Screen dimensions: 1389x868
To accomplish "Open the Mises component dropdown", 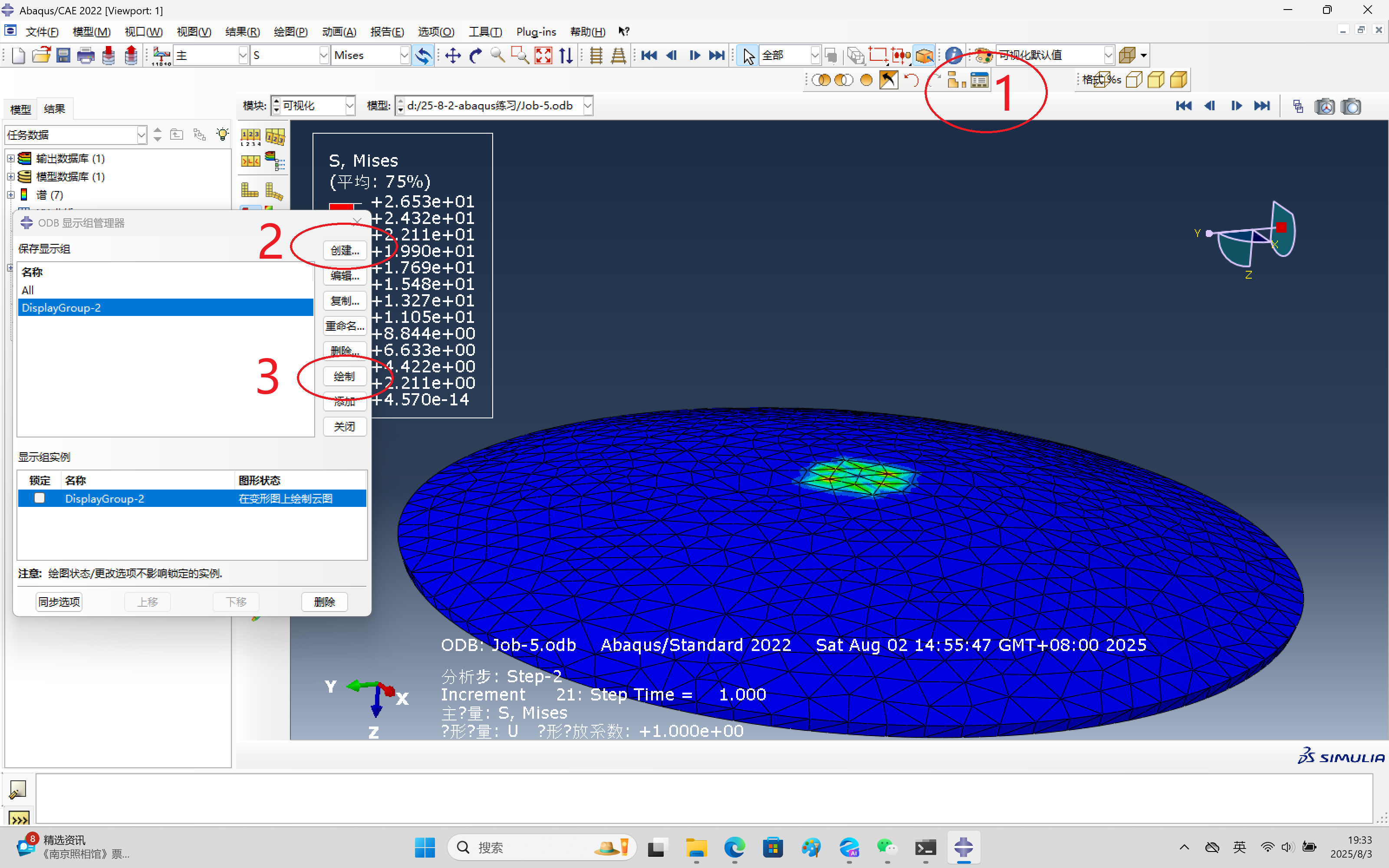I will (371, 56).
